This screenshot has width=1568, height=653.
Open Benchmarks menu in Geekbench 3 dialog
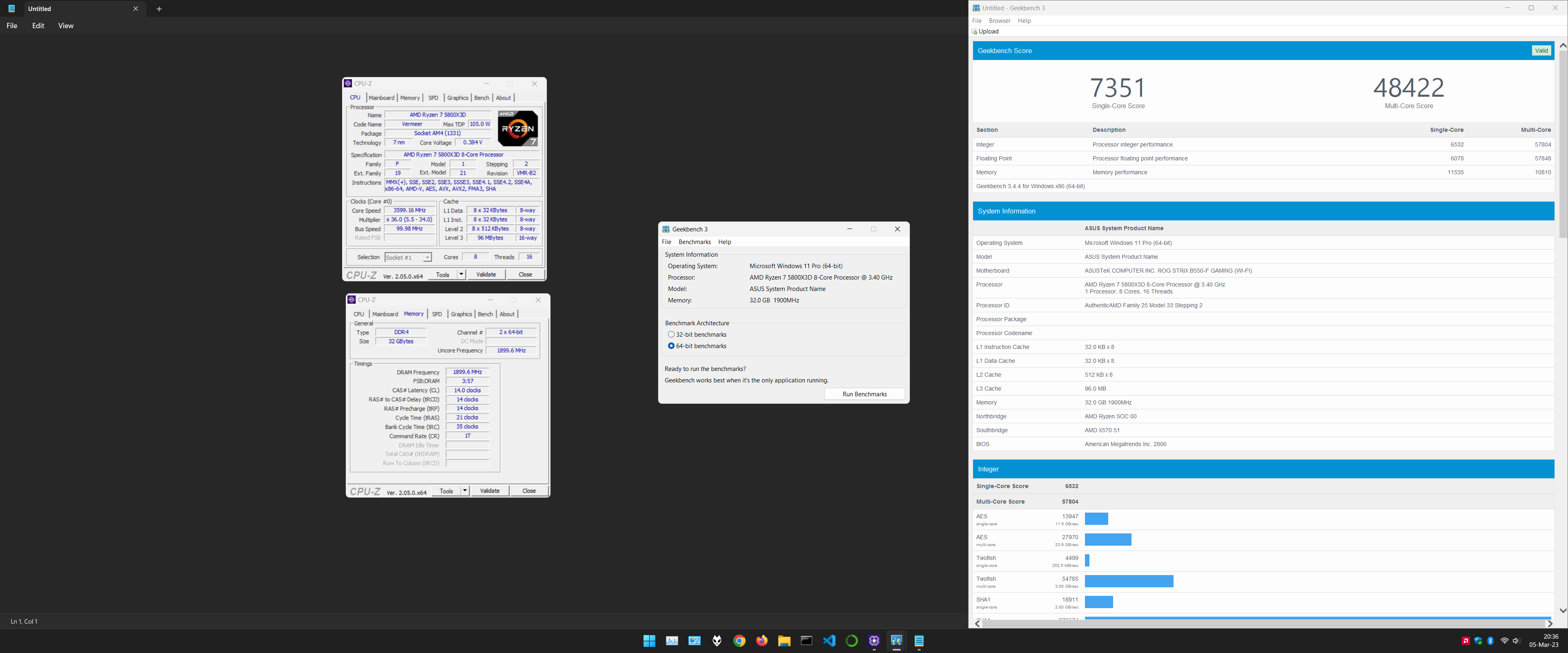click(x=695, y=242)
